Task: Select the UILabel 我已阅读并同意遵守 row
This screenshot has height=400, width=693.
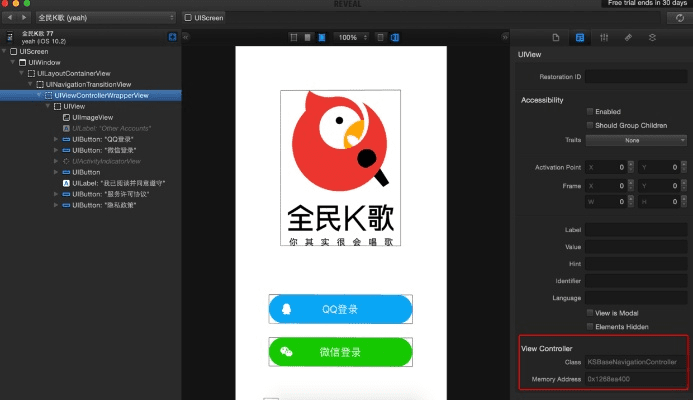Action: (x=91, y=183)
